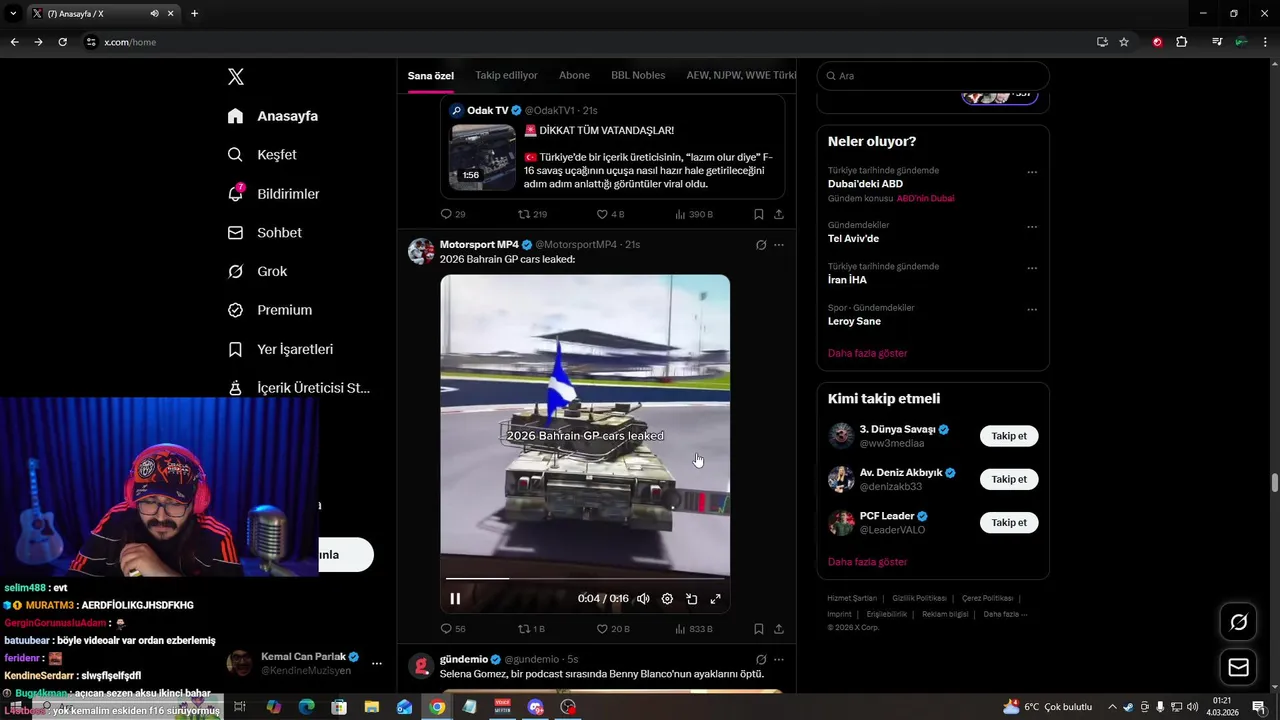The width and height of the screenshot is (1280, 720).
Task: Reload the page
Action: pos(62,42)
